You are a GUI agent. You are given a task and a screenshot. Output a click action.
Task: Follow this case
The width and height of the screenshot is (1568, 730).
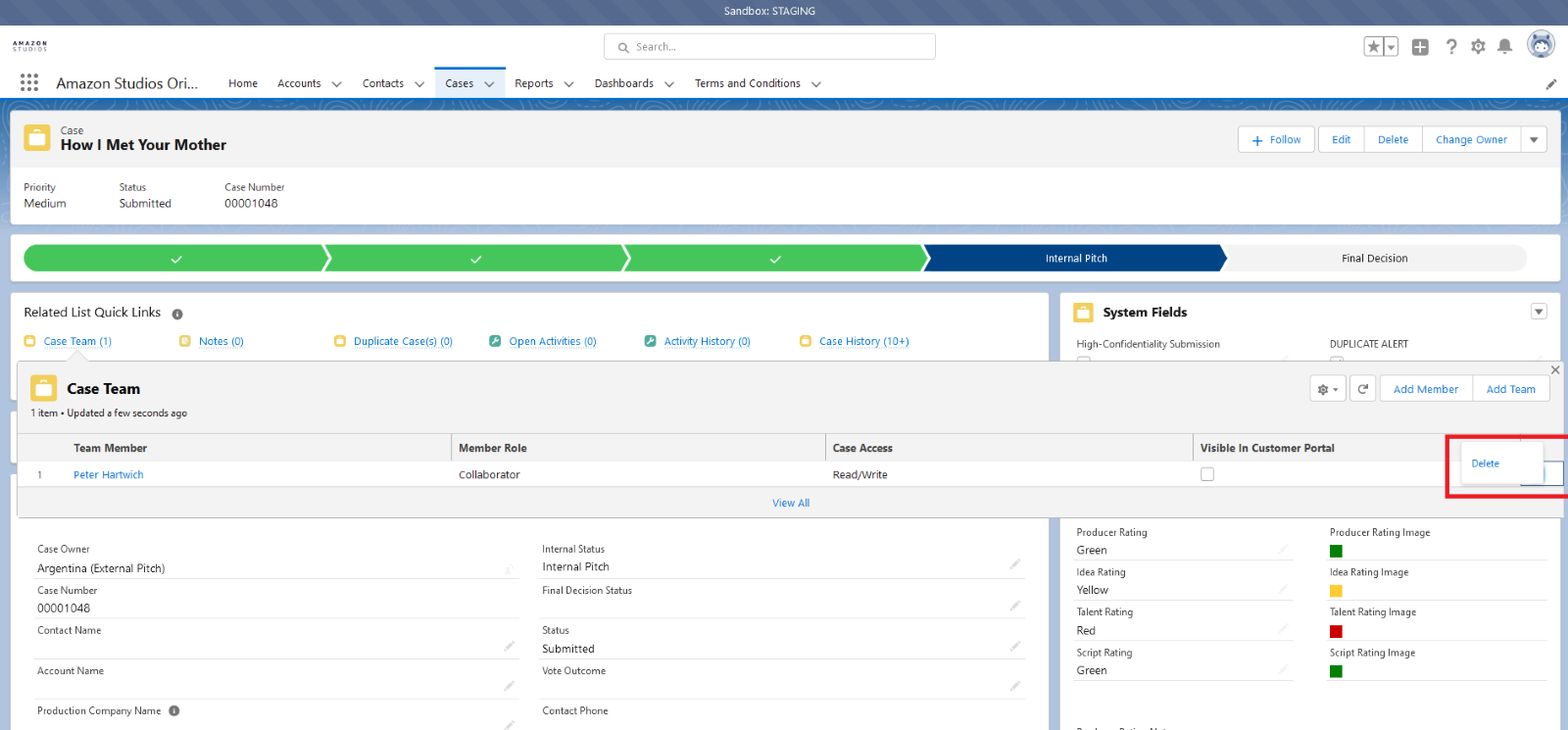coord(1276,140)
